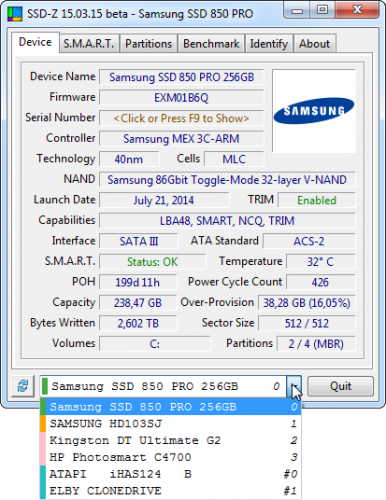386x500 pixels.
Task: Click the Controller value Samsung MEX 3C-ARM
Action: click(181, 139)
